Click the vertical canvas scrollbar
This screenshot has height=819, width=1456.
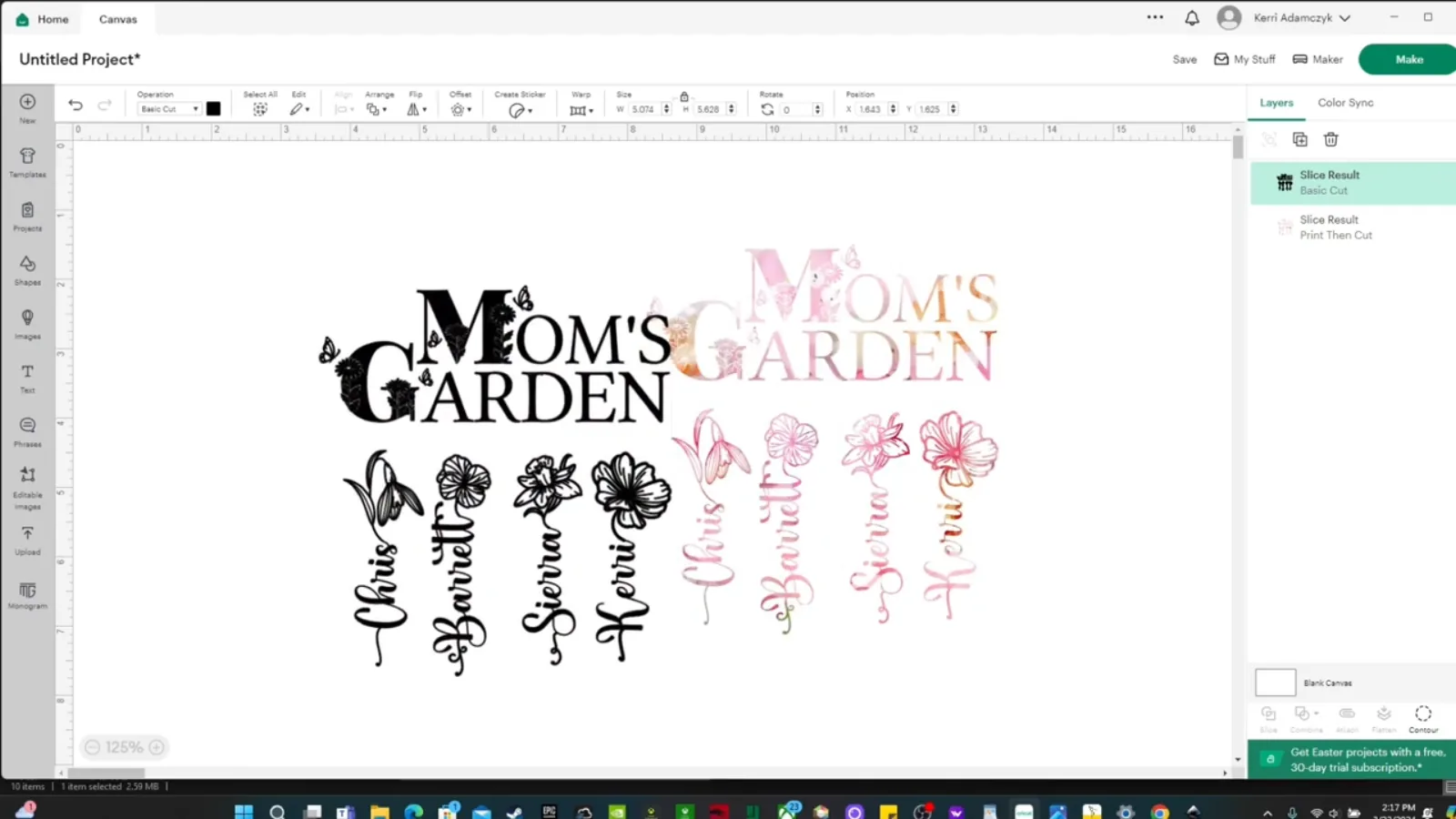1238,148
